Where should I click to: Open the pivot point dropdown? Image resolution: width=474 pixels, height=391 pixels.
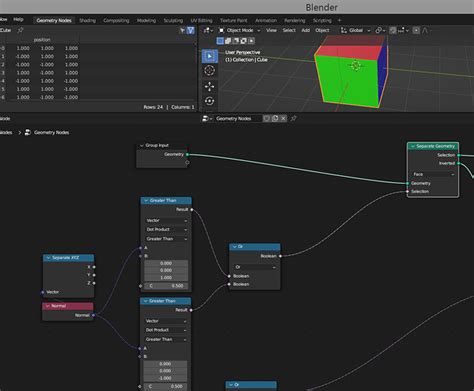[x=380, y=30]
